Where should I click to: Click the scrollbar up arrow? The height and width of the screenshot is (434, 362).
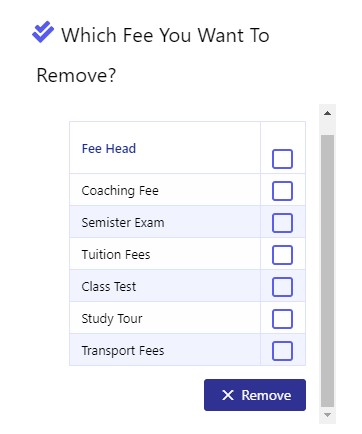(327, 113)
